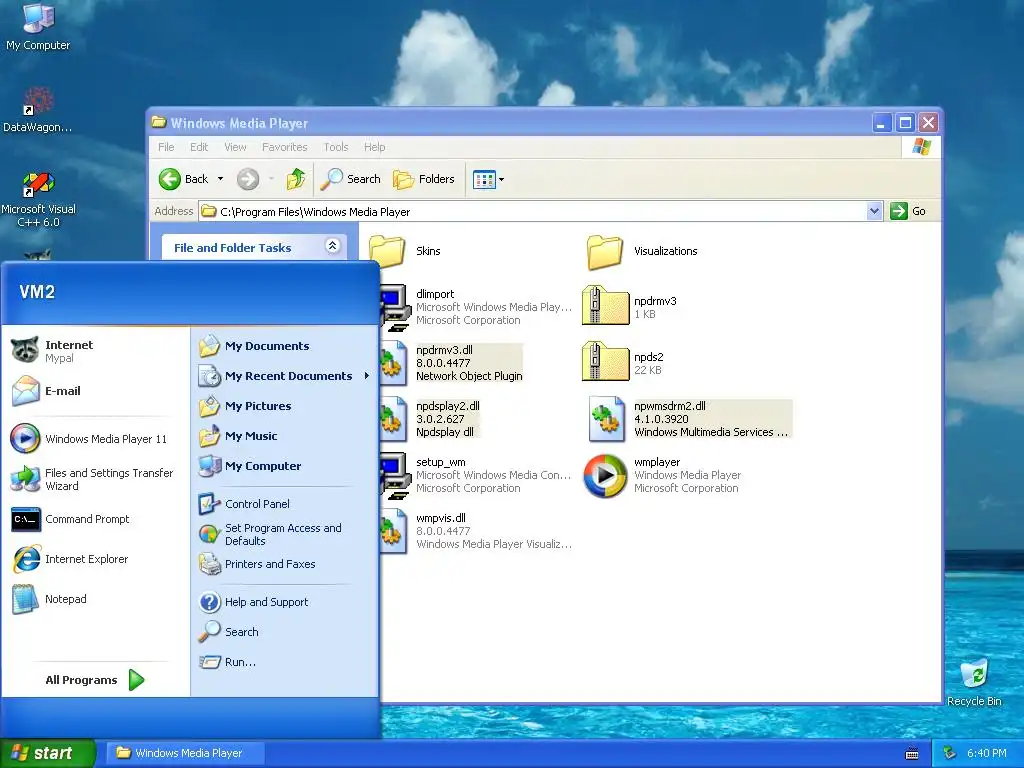This screenshot has width=1024, height=768.
Task: Expand My Recent Documents submenu
Action: (x=285, y=376)
